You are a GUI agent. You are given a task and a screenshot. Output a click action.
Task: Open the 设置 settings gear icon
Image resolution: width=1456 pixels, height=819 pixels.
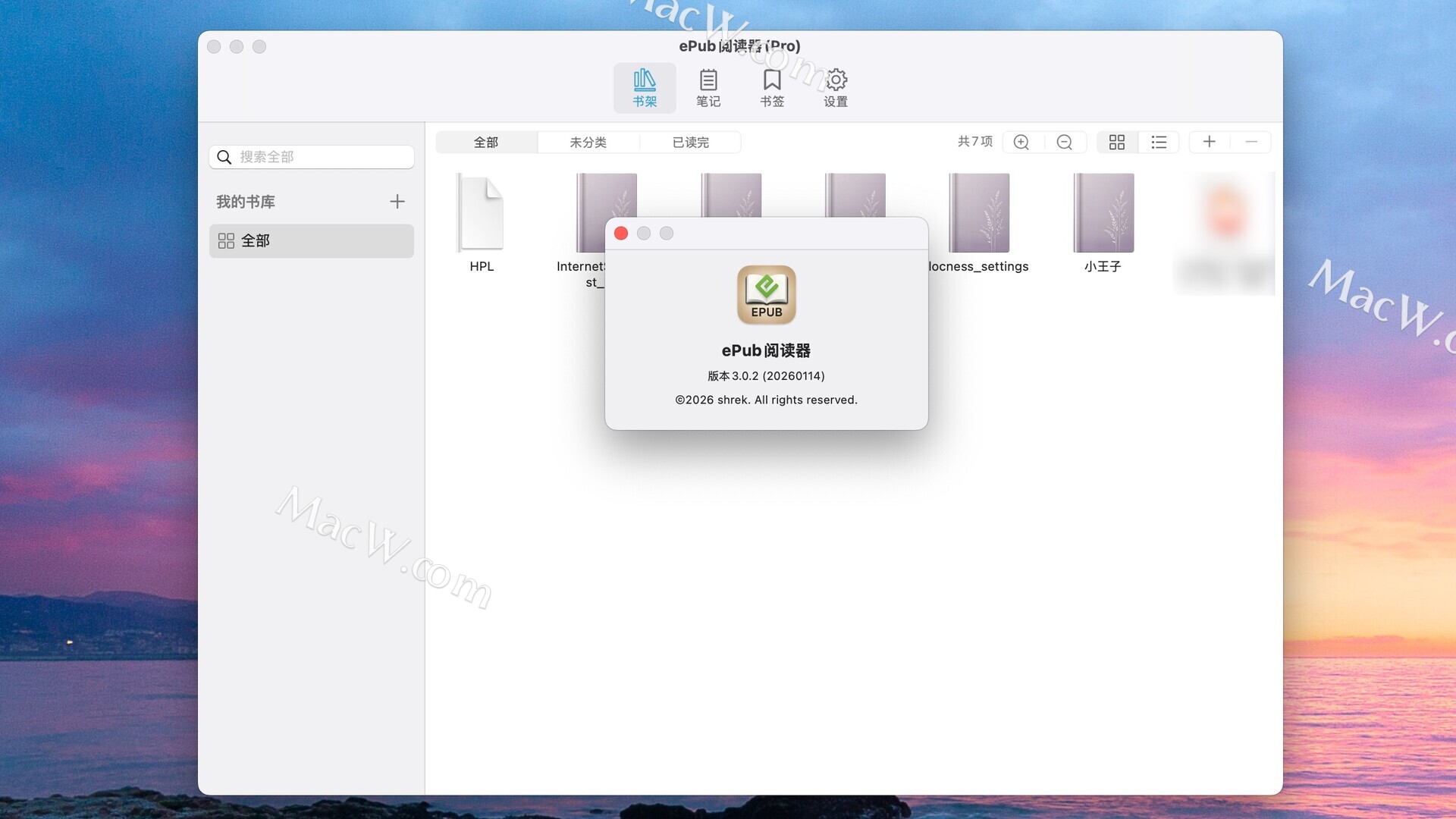(836, 87)
